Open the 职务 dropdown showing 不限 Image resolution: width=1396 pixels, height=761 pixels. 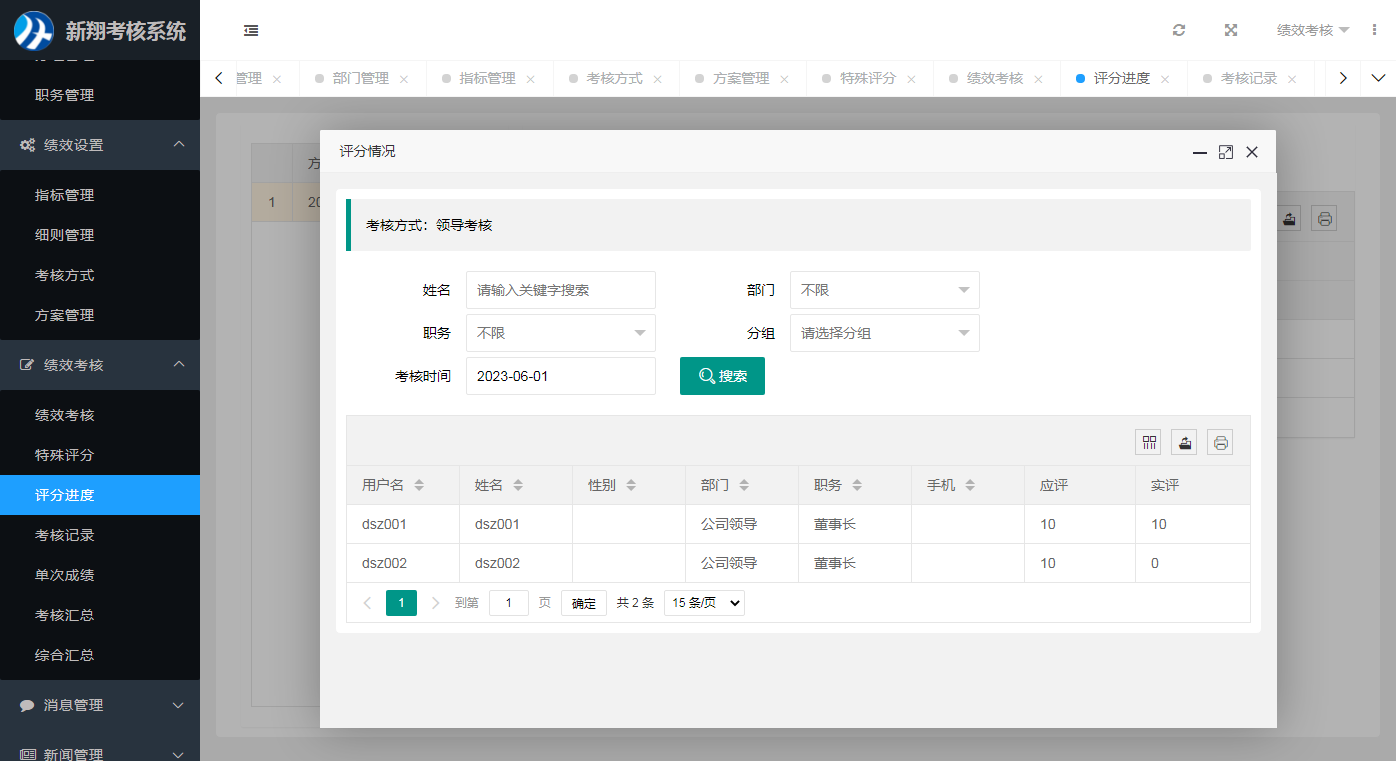click(x=560, y=333)
